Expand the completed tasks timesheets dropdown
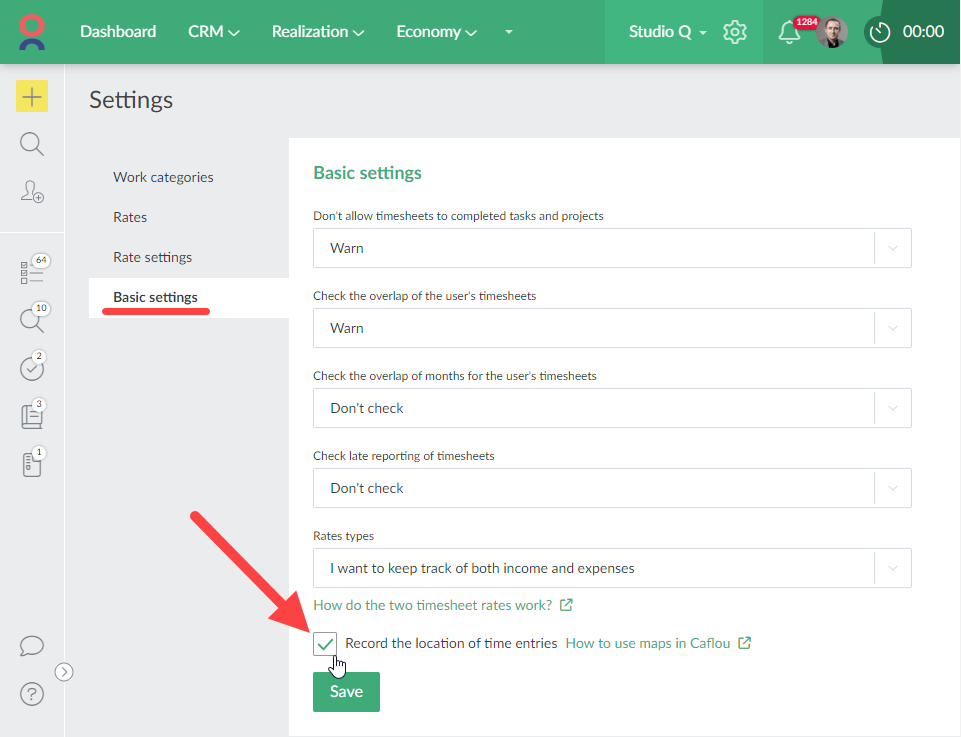This screenshot has width=961, height=737. (x=612, y=248)
